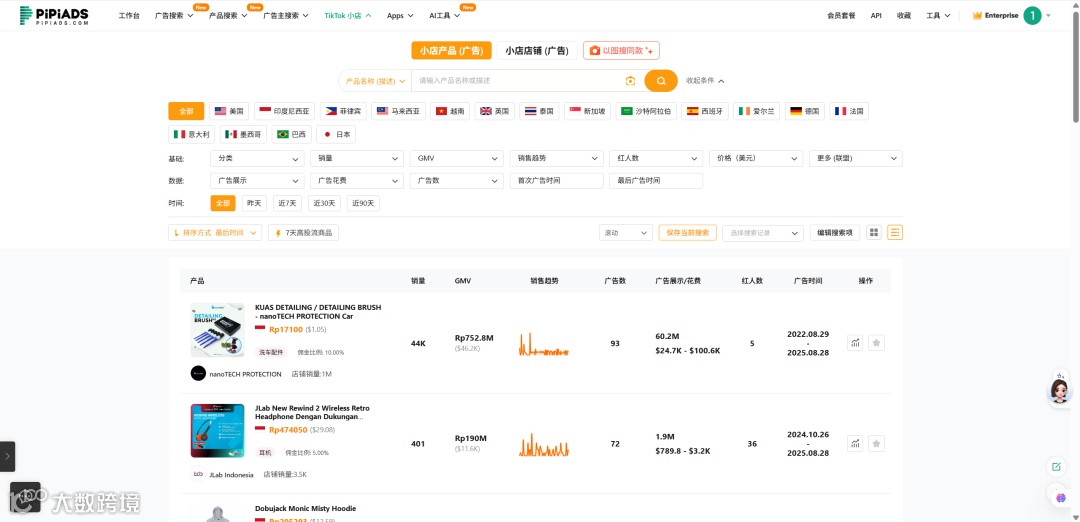Open the TikTok 小店 navigation menu
Image resolution: width=1080 pixels, height=522 pixels.
tap(348, 15)
